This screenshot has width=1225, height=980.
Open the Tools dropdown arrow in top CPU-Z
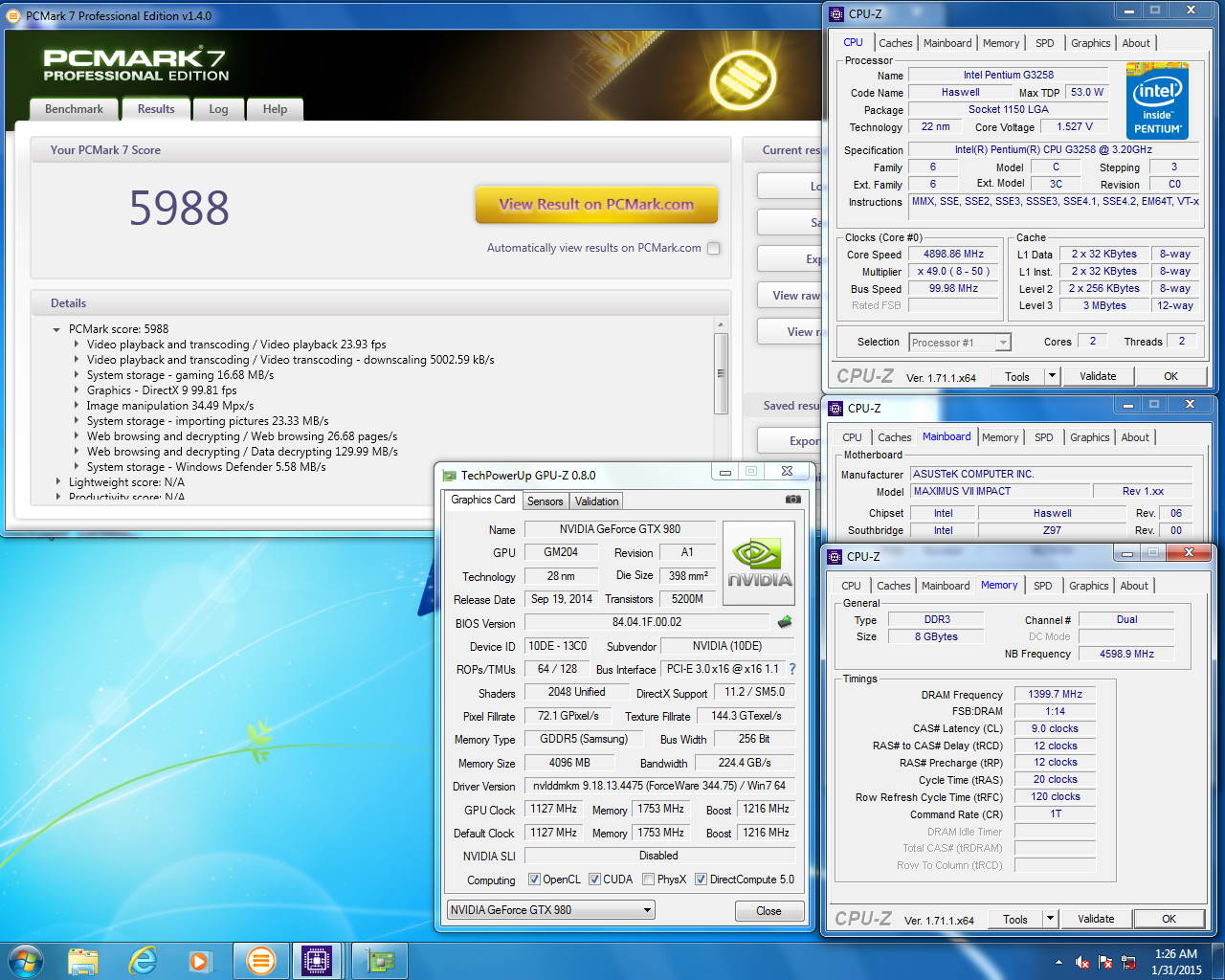[x=1052, y=376]
